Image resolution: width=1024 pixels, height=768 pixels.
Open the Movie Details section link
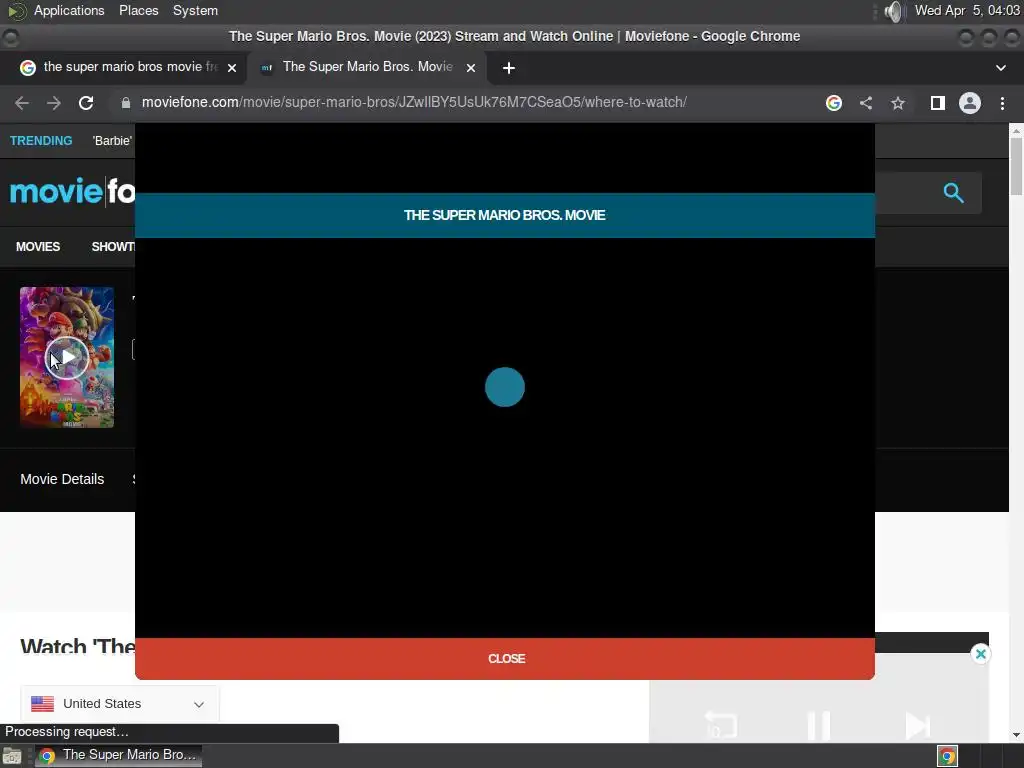62,479
